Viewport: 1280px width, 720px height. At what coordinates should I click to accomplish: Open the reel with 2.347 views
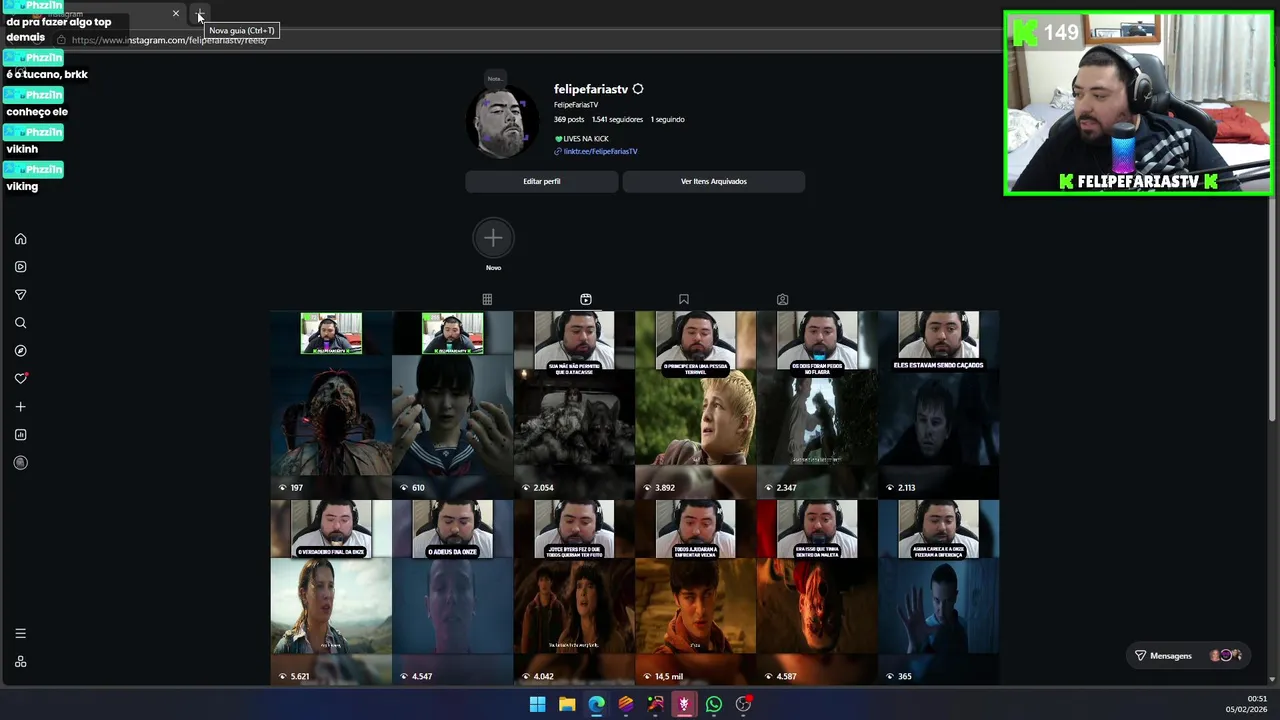coord(817,403)
